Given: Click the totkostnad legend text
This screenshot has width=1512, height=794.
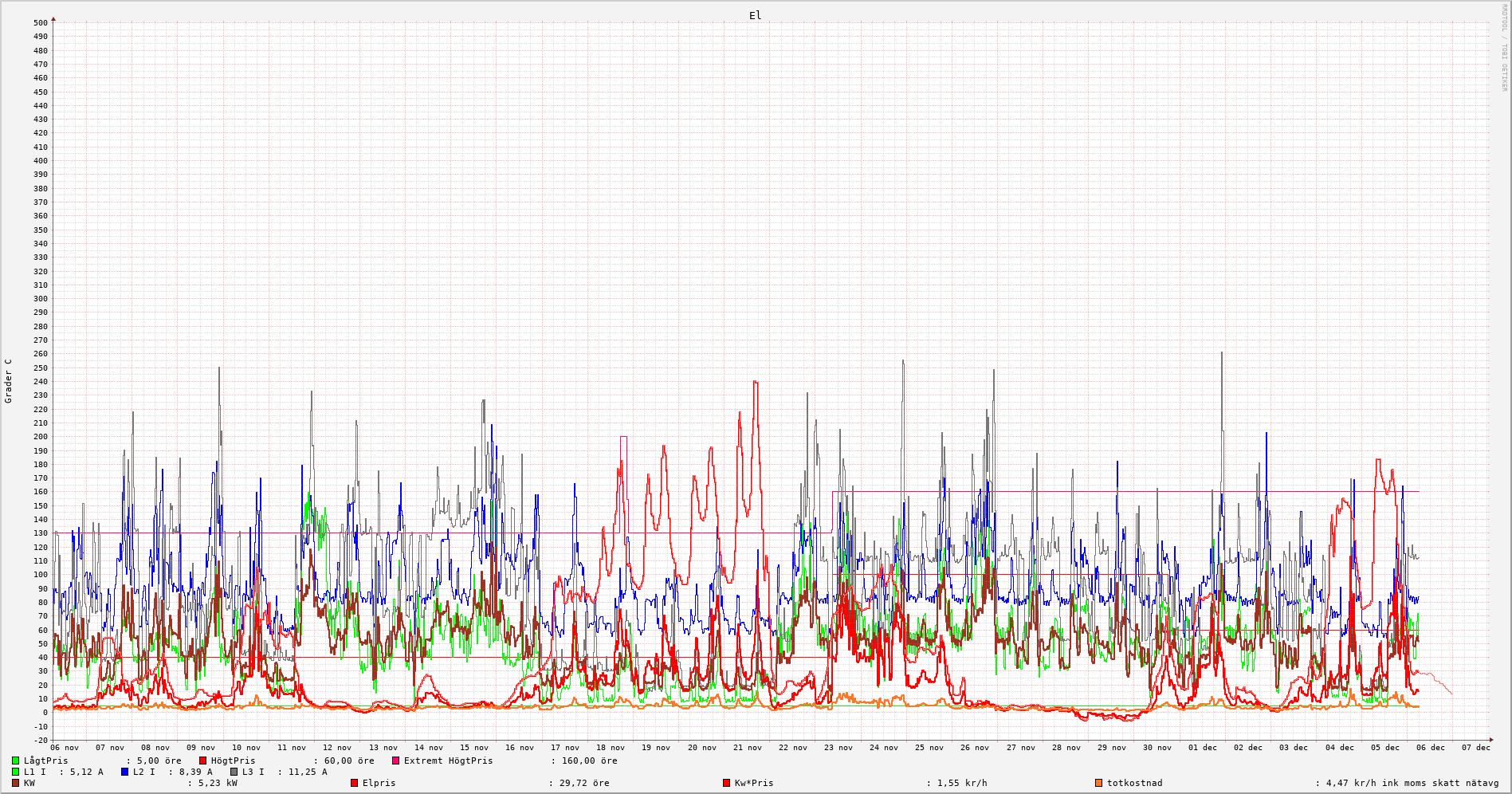Looking at the screenshot, I should (x=1134, y=784).
